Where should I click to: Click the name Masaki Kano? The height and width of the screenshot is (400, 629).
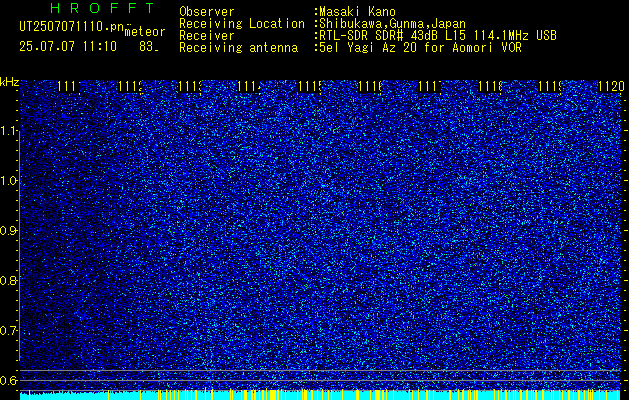357,12
